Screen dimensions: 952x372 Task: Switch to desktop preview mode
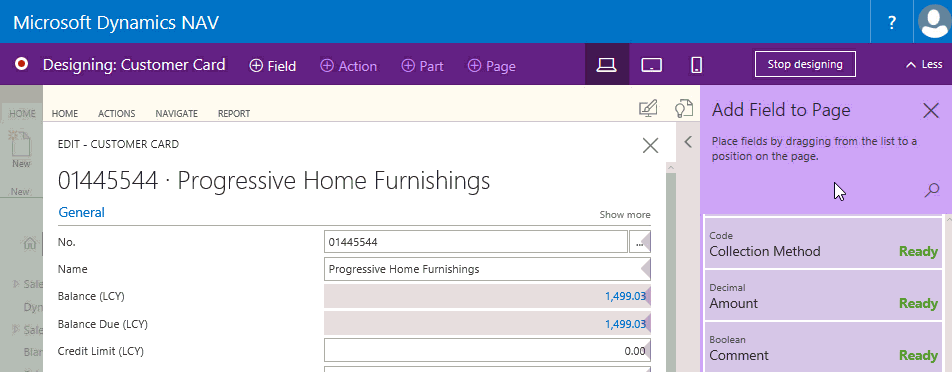[607, 64]
